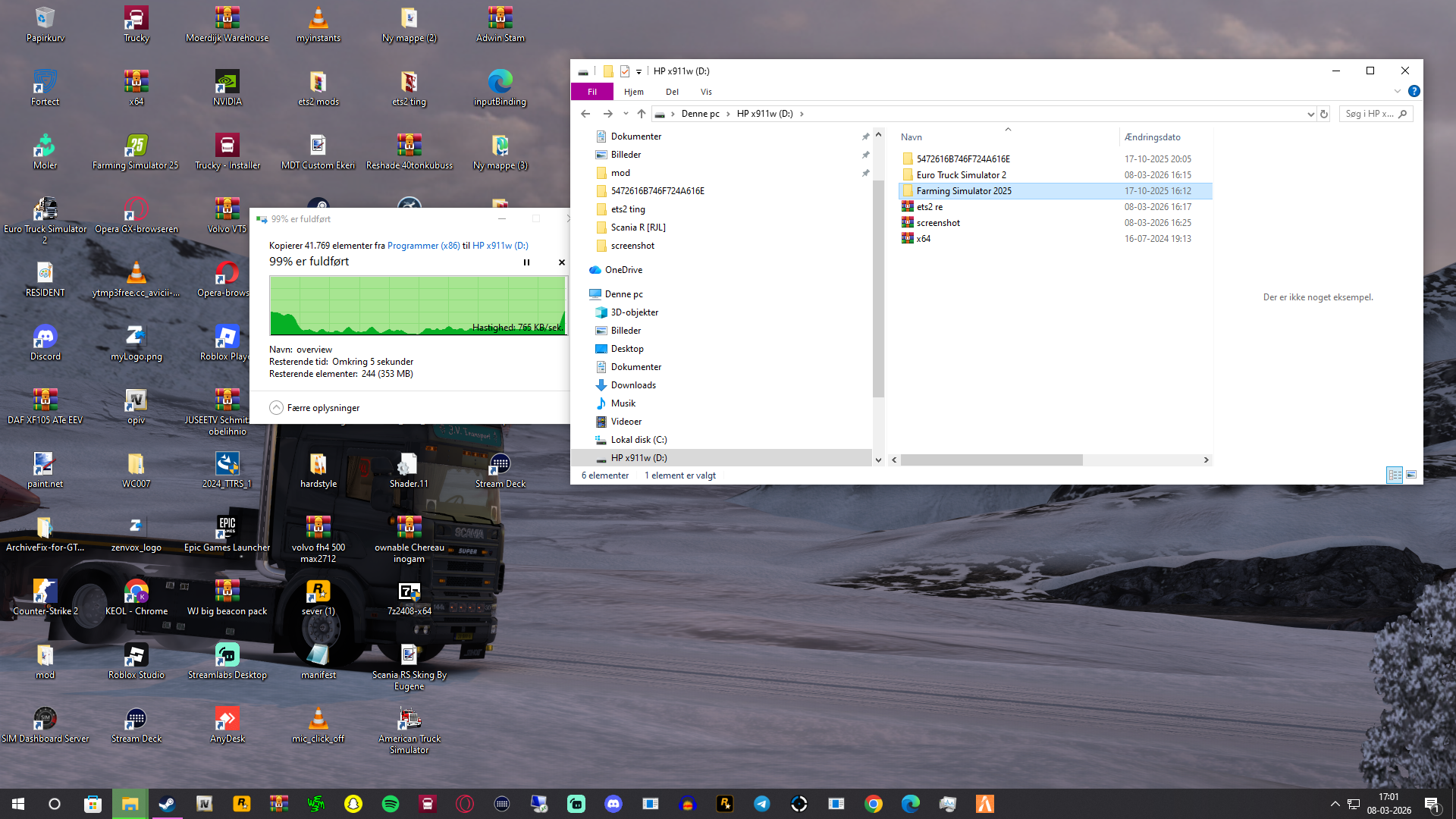This screenshot has height=819, width=1456.
Task: Select the Euro Truck Simulator 2 folder
Action: coord(961,175)
